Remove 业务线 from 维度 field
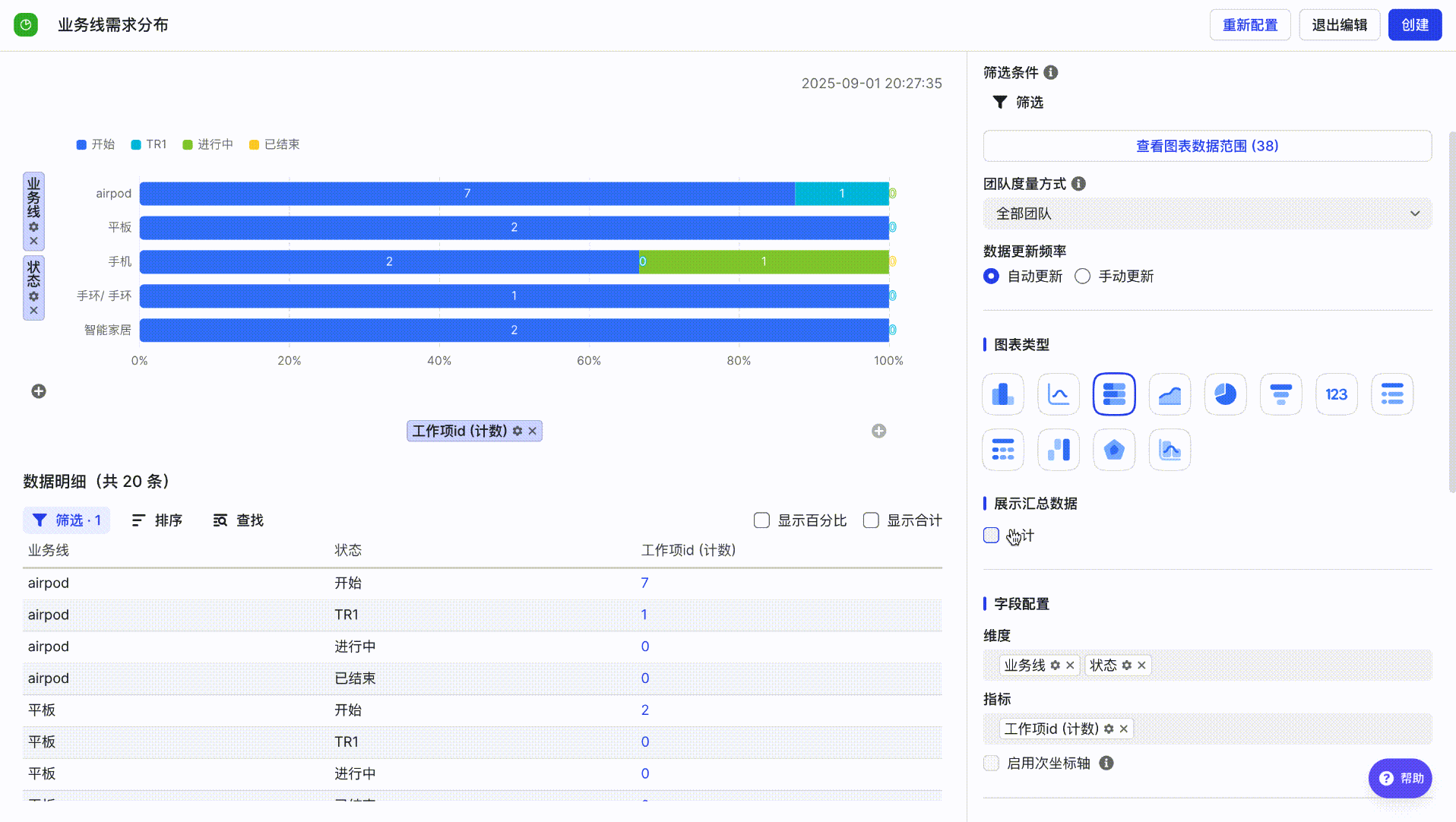This screenshot has height=822, width=1456. point(1070,666)
